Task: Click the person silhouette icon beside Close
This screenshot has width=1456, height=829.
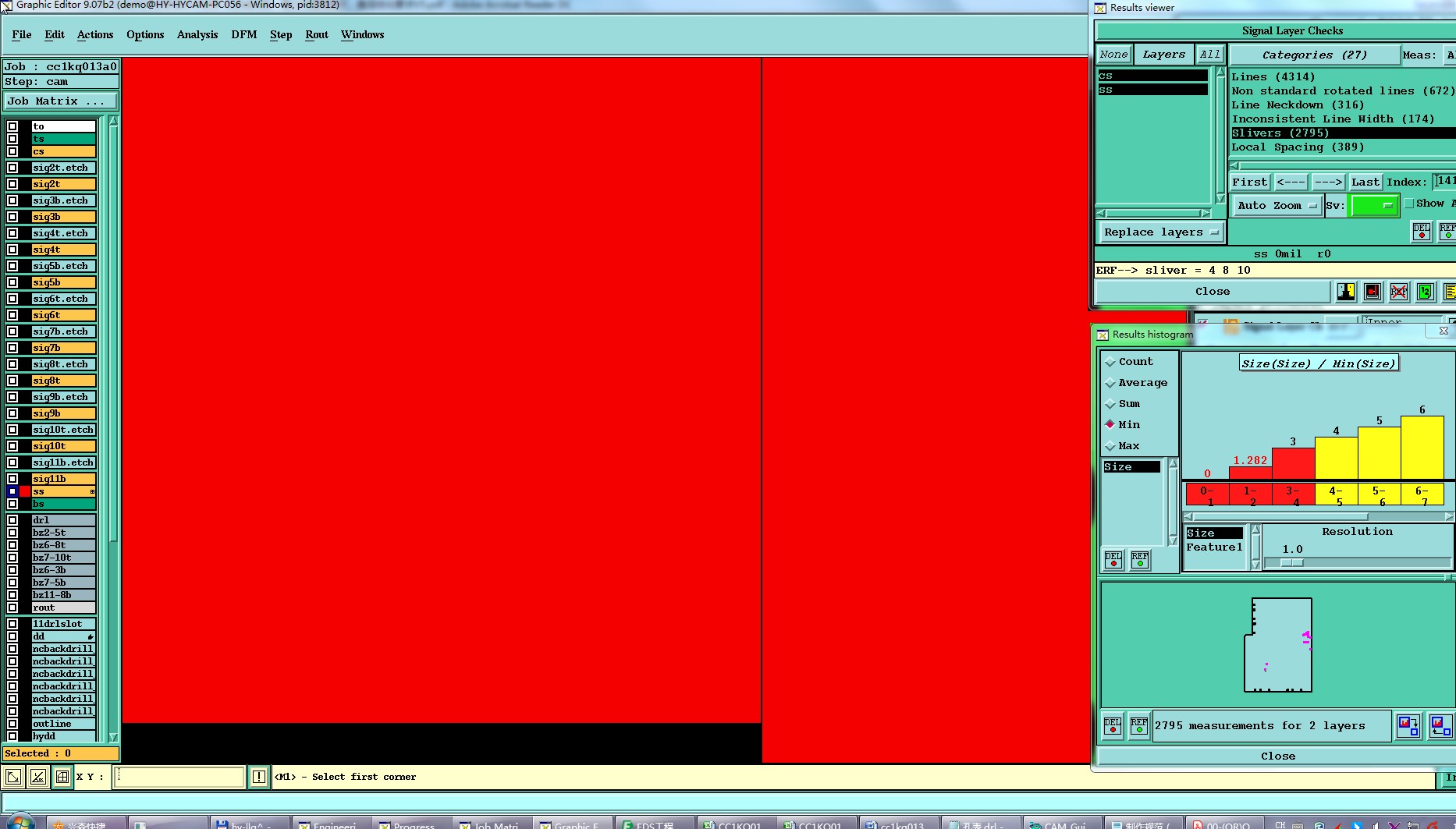Action: (1346, 292)
